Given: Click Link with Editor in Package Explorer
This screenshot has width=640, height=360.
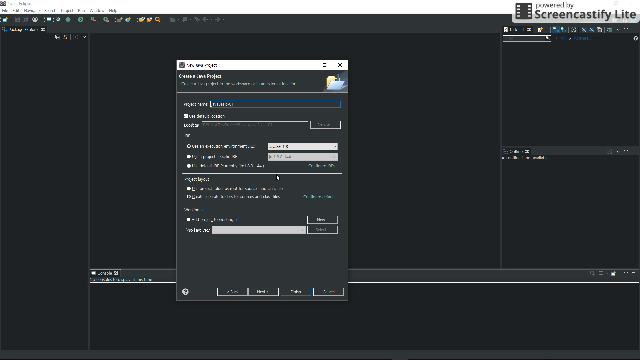Looking at the screenshot, I should 65,37.
